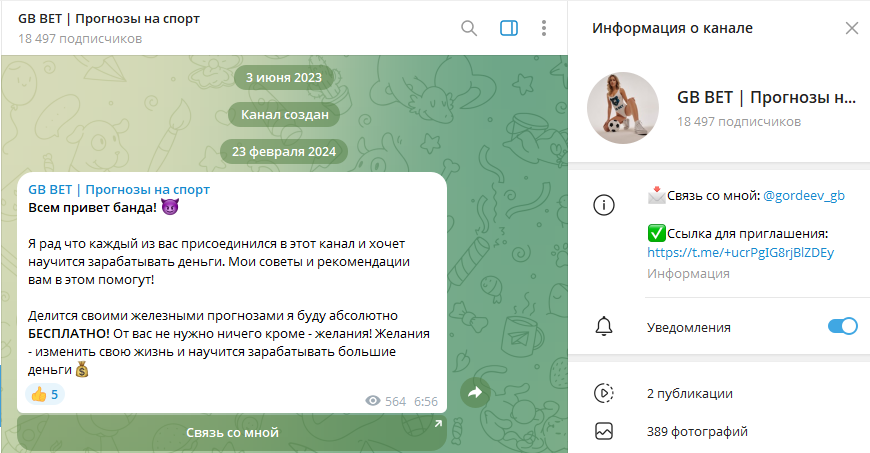Open the channel avatar photo
Image resolution: width=870 pixels, height=453 pixels.
pos(623,108)
